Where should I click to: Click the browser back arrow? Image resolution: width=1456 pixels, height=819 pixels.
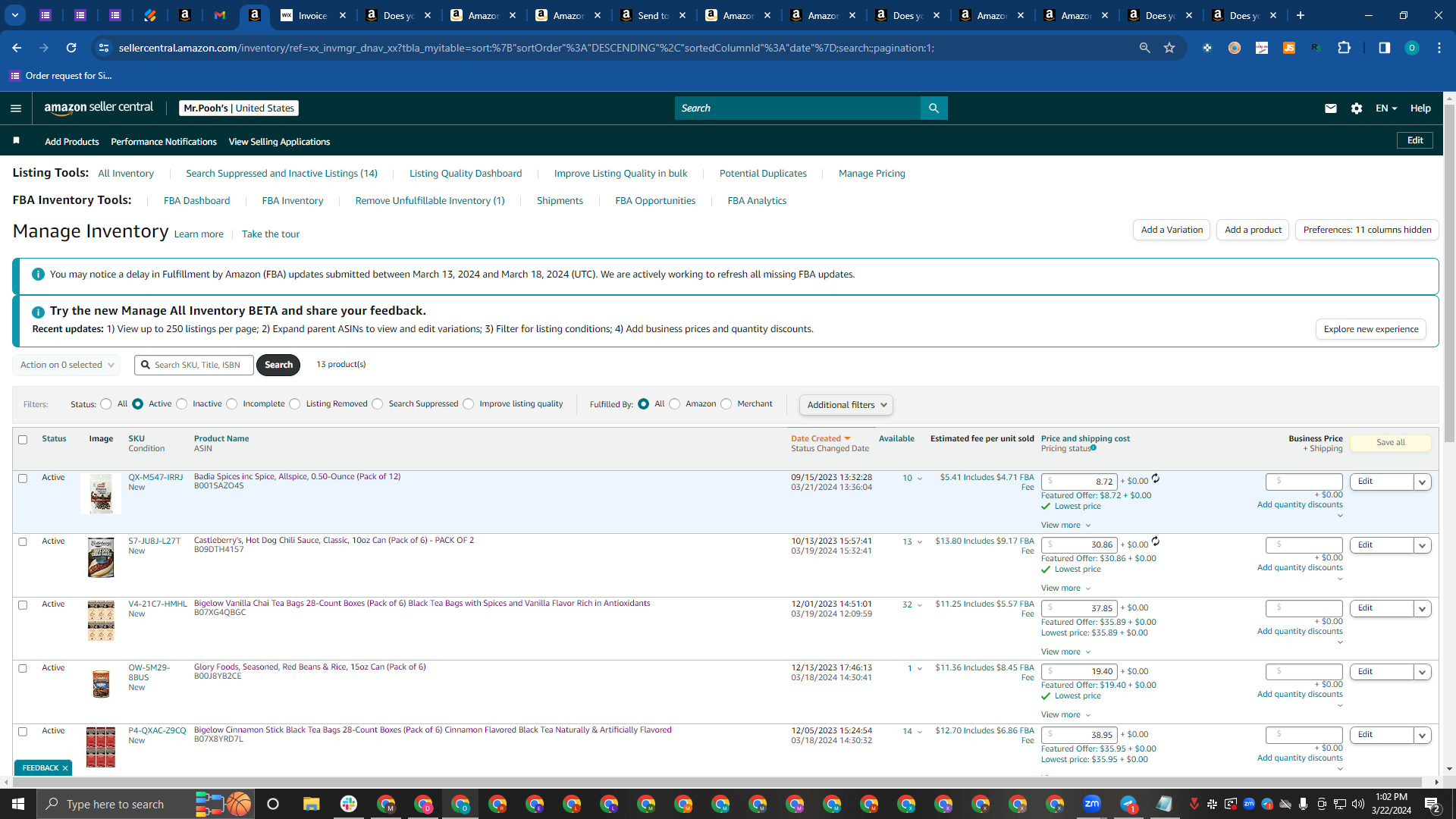[x=17, y=48]
